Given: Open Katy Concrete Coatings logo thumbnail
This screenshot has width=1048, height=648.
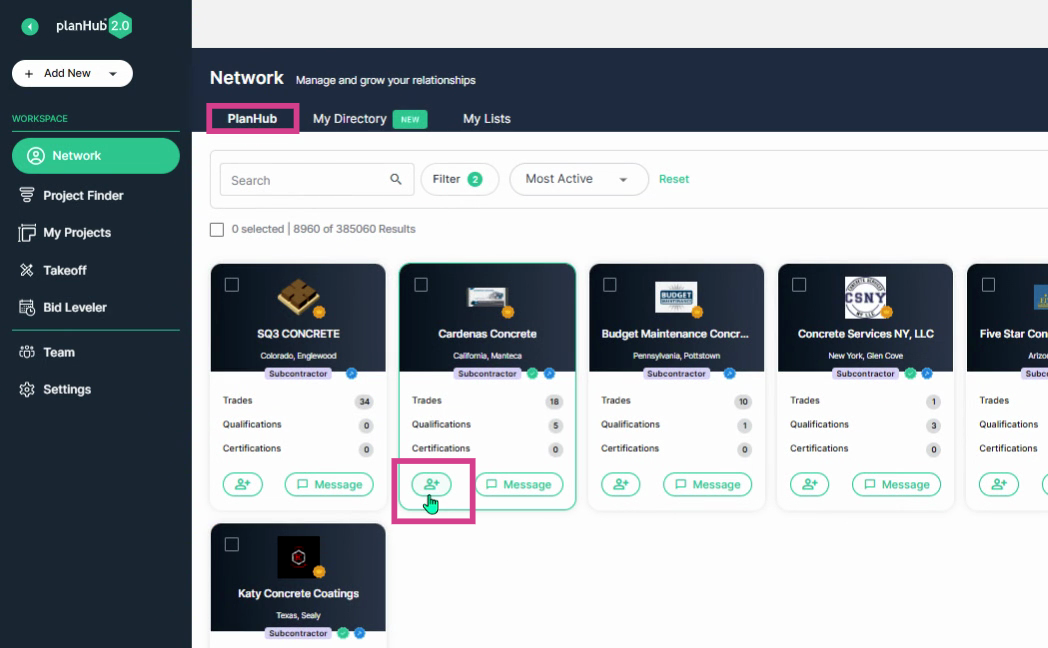Looking at the screenshot, I should [x=298, y=556].
